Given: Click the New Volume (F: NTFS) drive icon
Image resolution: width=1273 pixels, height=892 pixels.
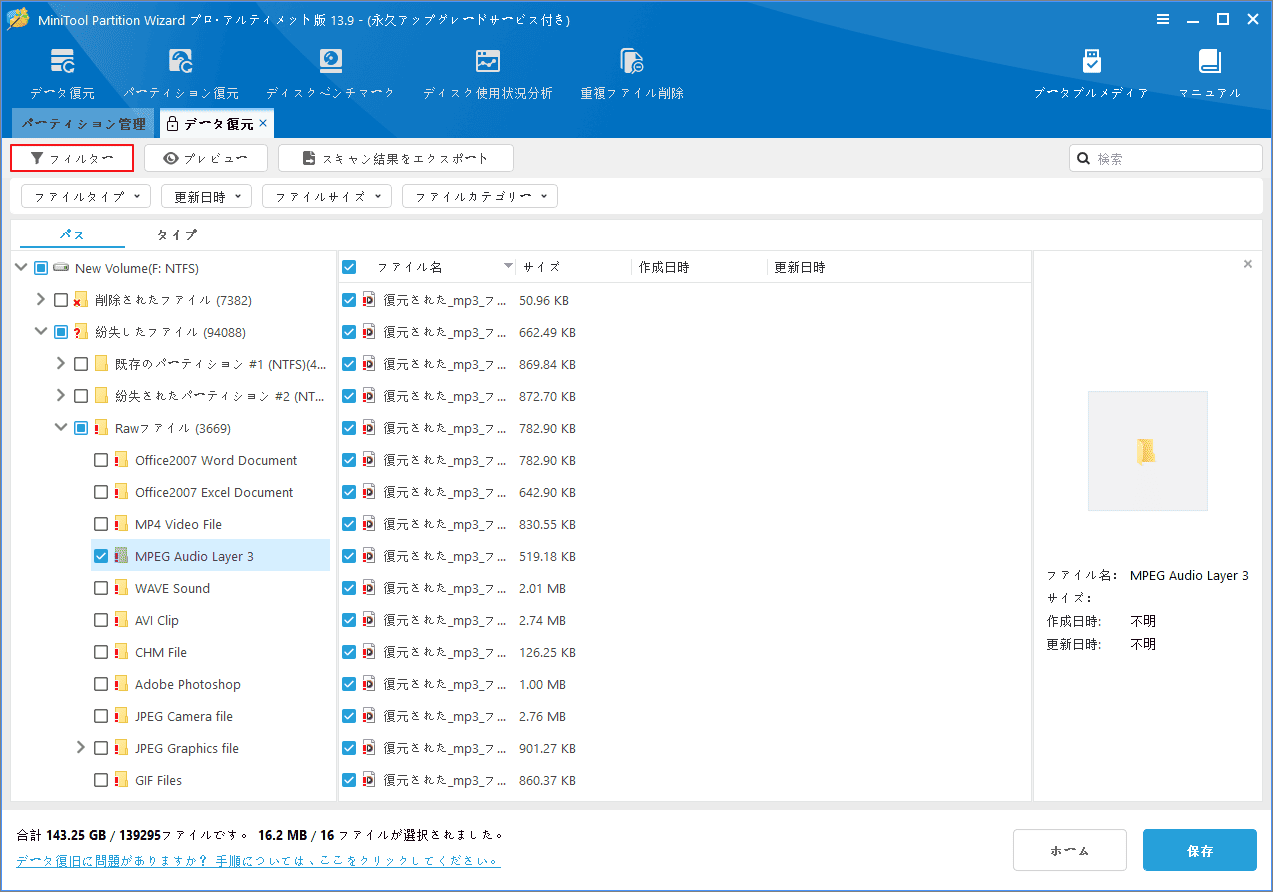Looking at the screenshot, I should (x=62, y=268).
